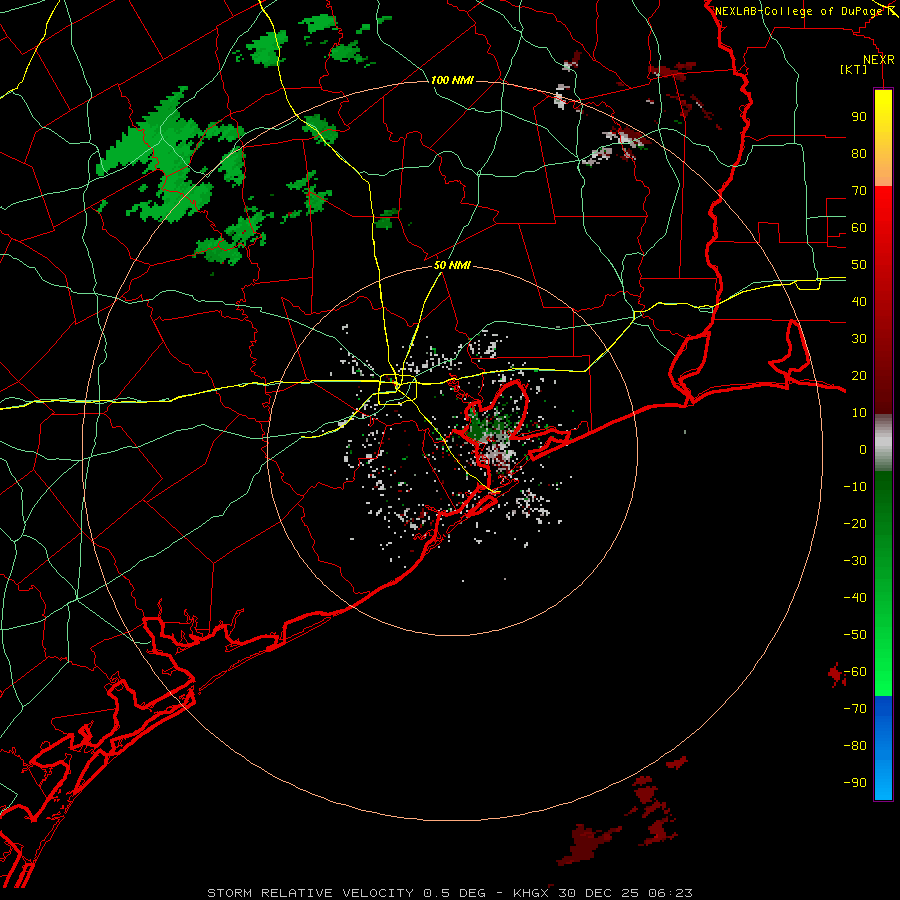Image resolution: width=900 pixels, height=900 pixels.
Task: Click the -60 label on velocity scale
Action: [855, 672]
